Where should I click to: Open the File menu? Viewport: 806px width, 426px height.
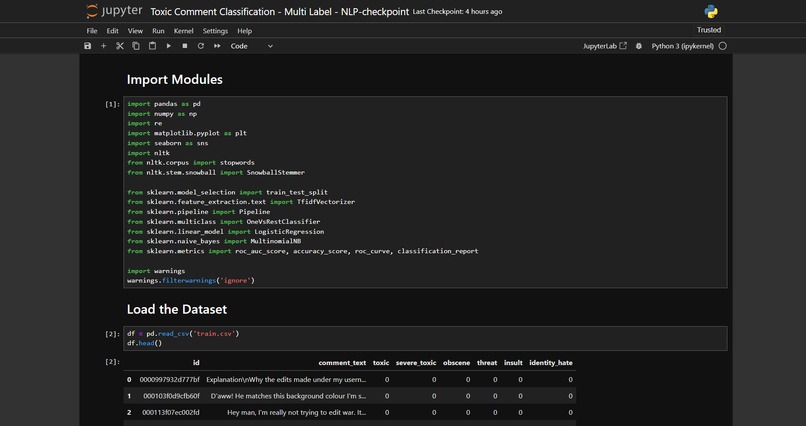click(91, 31)
